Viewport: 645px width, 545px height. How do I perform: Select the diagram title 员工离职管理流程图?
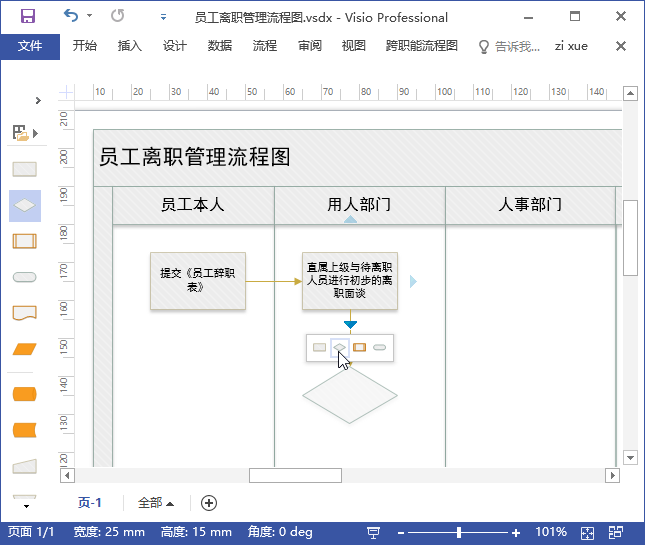[195, 157]
